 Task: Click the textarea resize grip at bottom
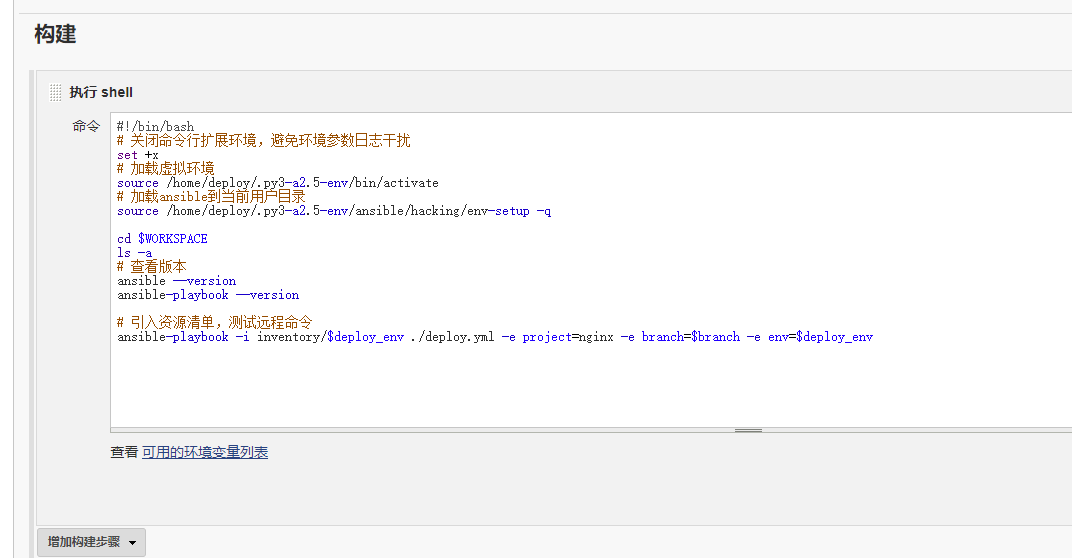[748, 430]
